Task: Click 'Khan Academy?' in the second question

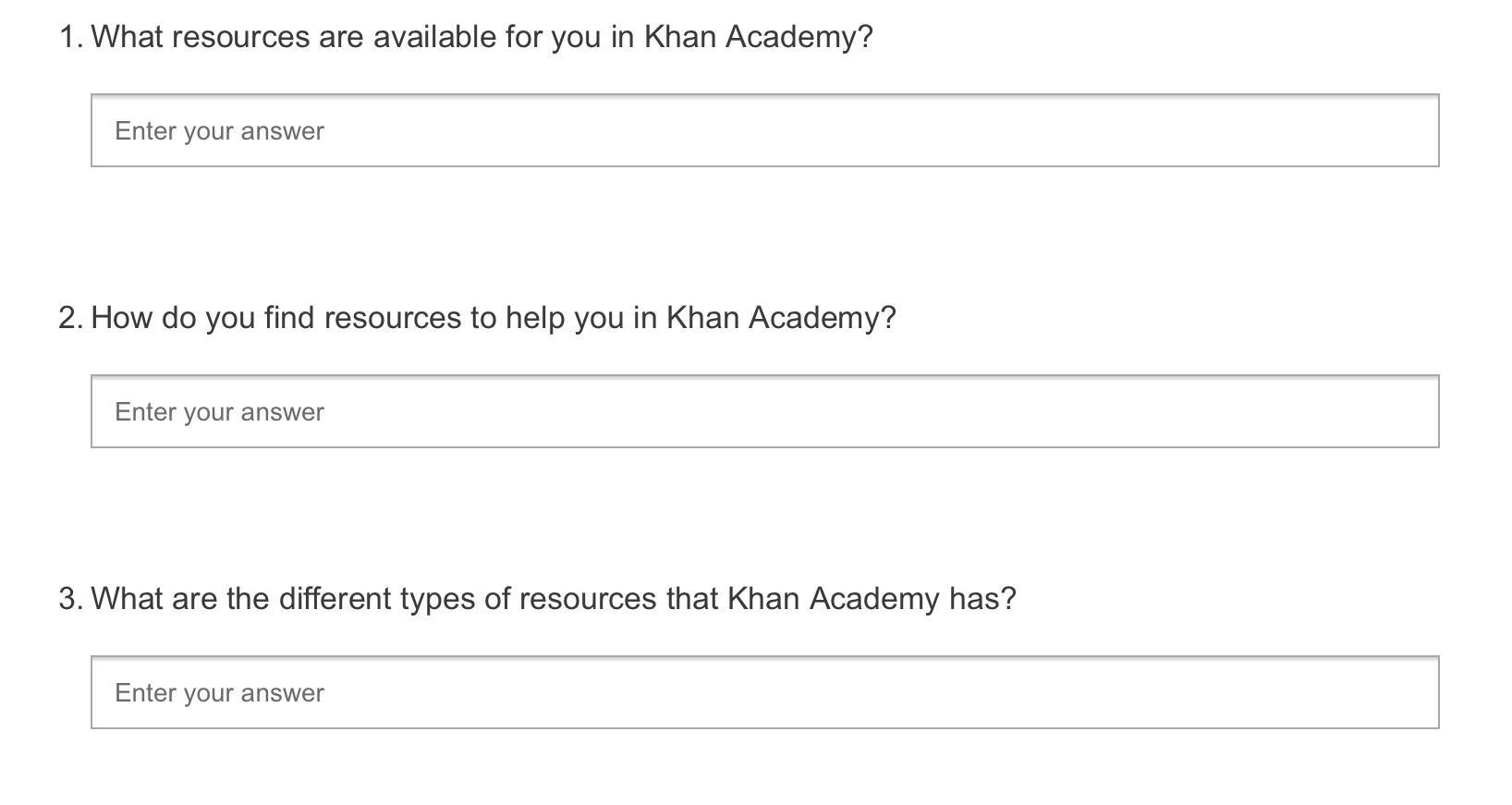Action: [x=781, y=318]
